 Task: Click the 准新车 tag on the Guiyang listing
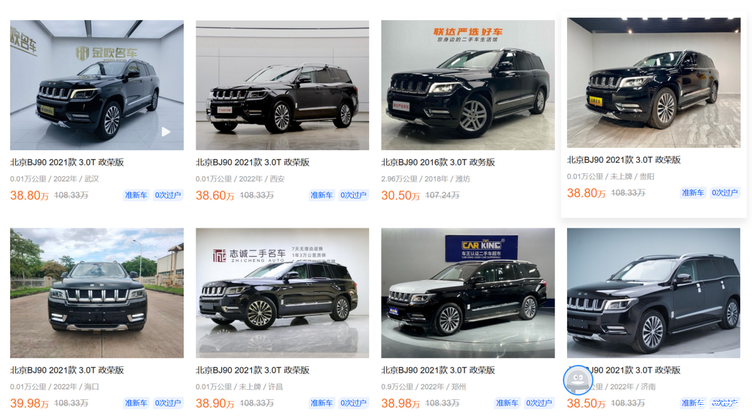(x=693, y=193)
